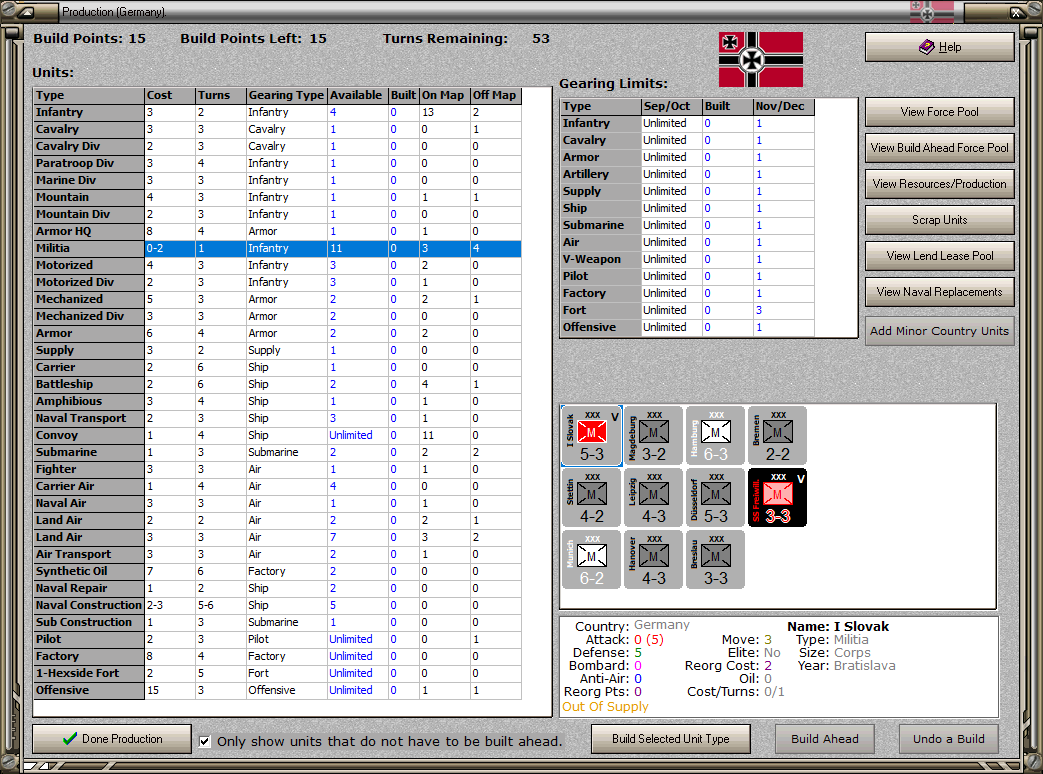Click View Naval Replacements
The height and width of the screenshot is (774, 1043).
939,291
